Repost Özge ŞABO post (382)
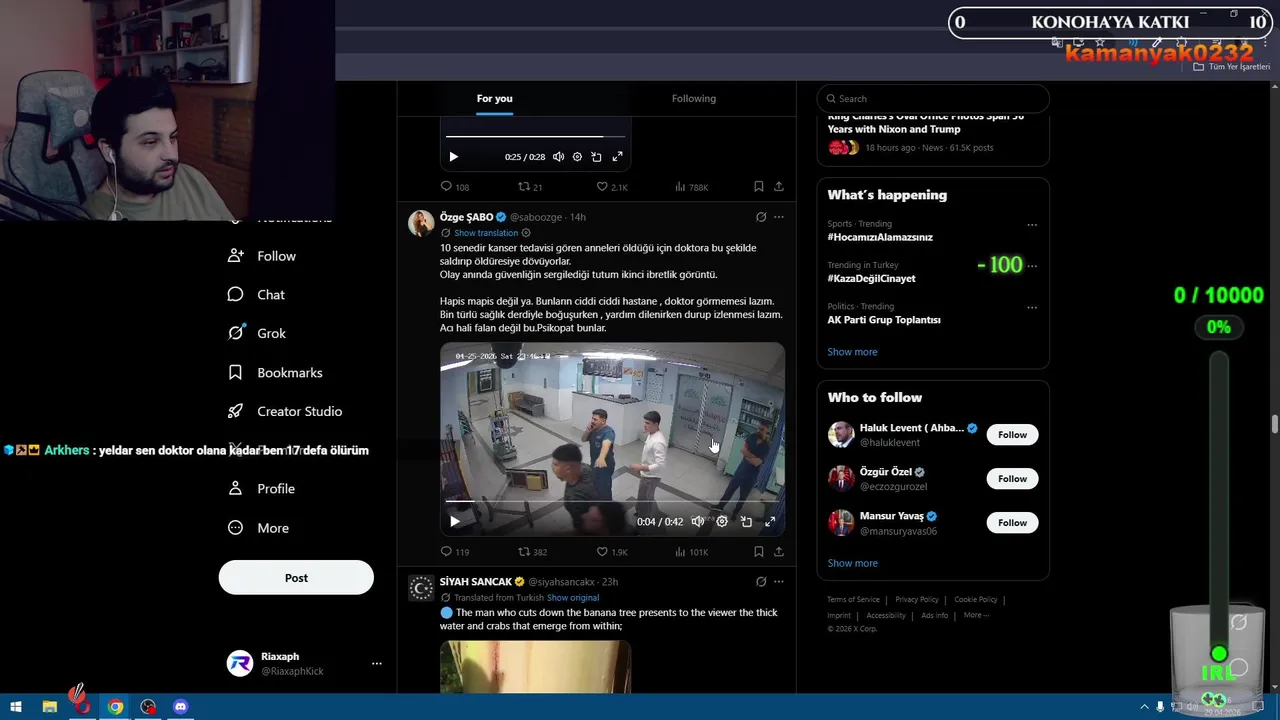This screenshot has height=720, width=1280. pyautogui.click(x=532, y=551)
